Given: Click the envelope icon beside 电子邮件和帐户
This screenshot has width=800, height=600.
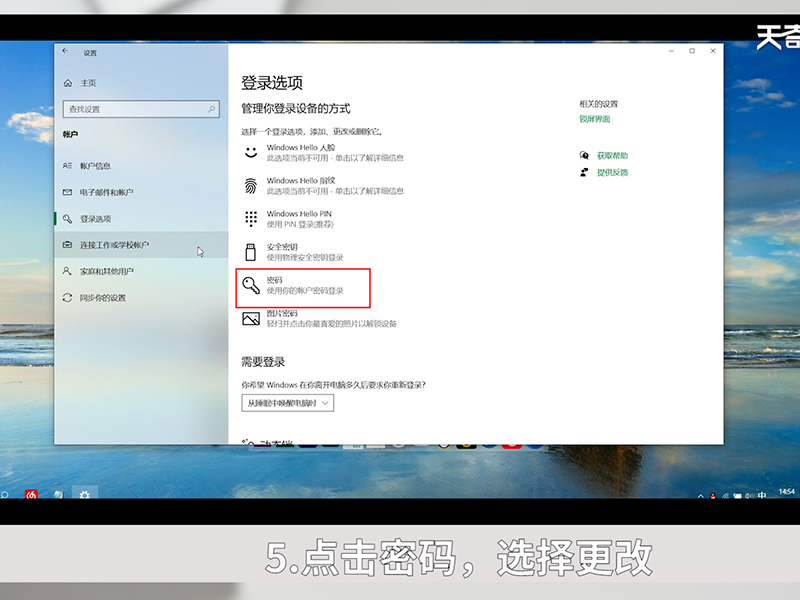Looking at the screenshot, I should click(x=67, y=192).
